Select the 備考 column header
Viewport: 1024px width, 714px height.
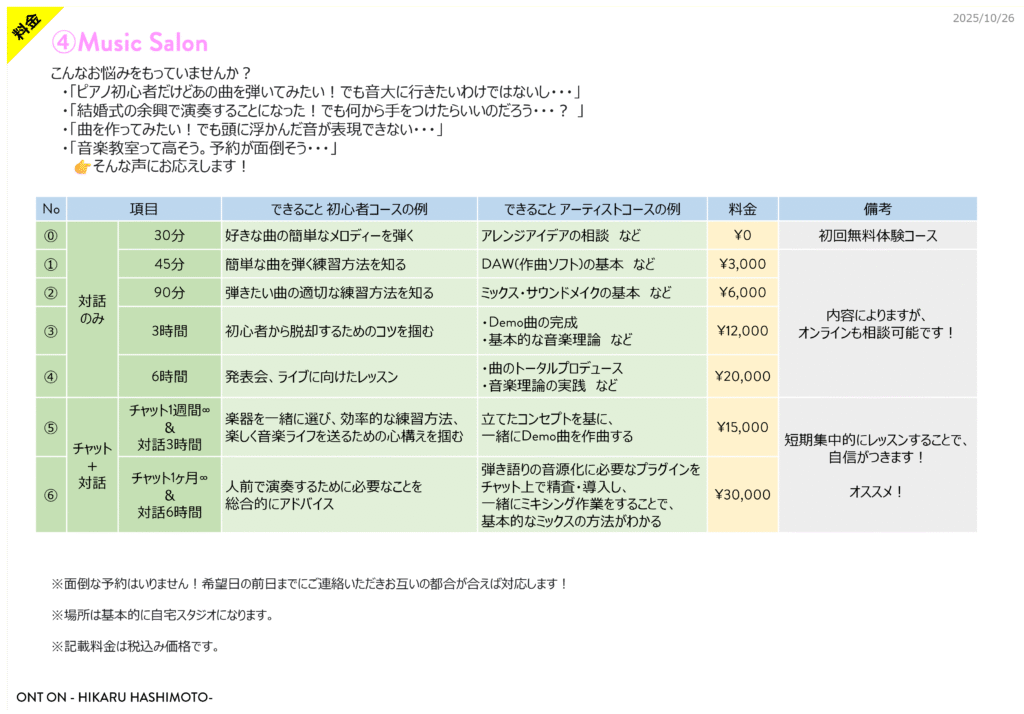coord(877,209)
